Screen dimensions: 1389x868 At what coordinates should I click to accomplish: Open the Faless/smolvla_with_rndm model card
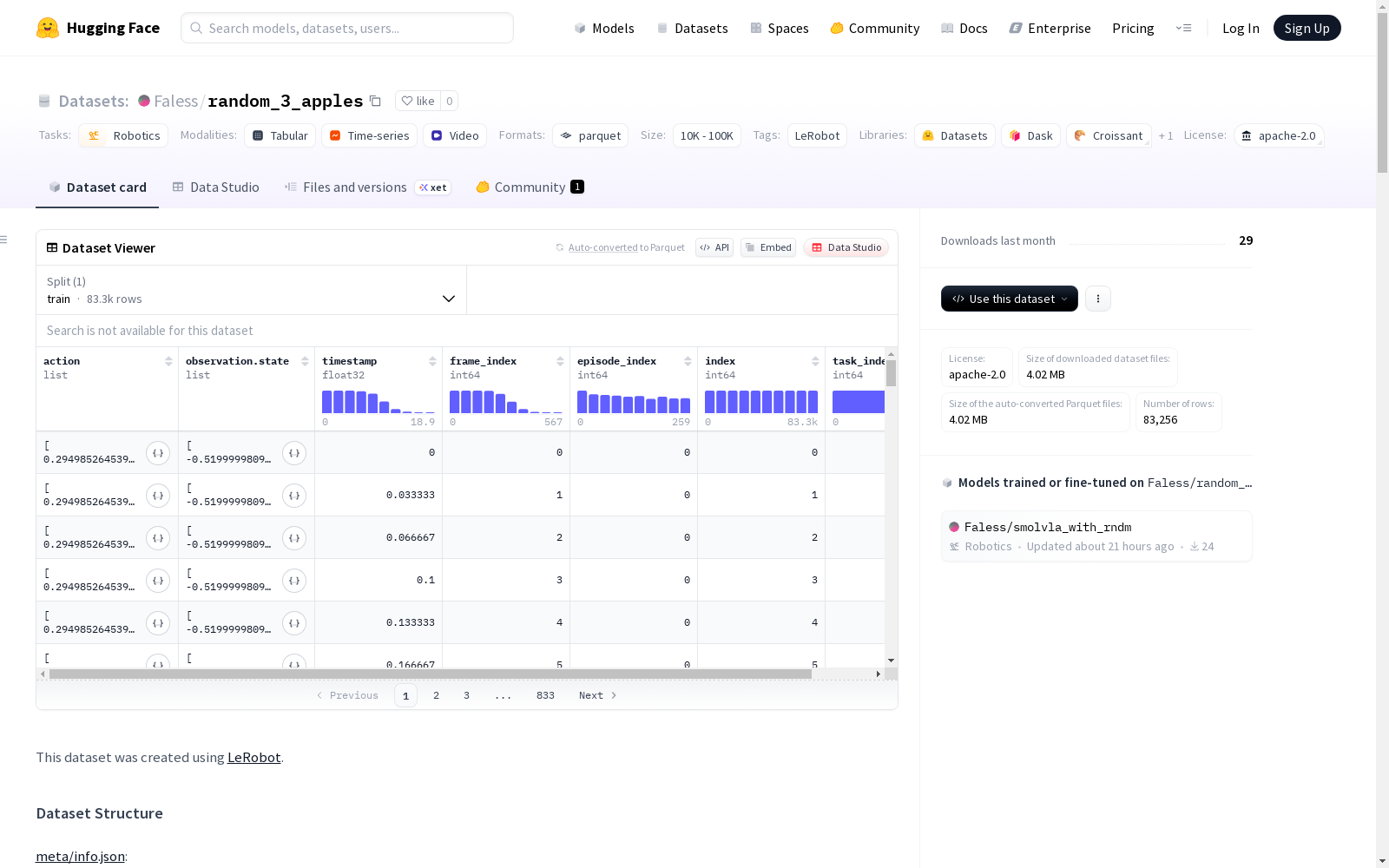(1096, 536)
